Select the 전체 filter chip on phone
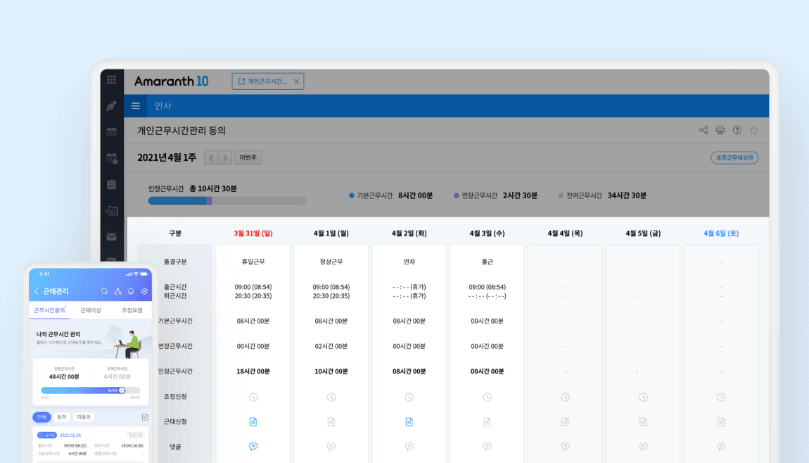 pyautogui.click(x=42, y=417)
